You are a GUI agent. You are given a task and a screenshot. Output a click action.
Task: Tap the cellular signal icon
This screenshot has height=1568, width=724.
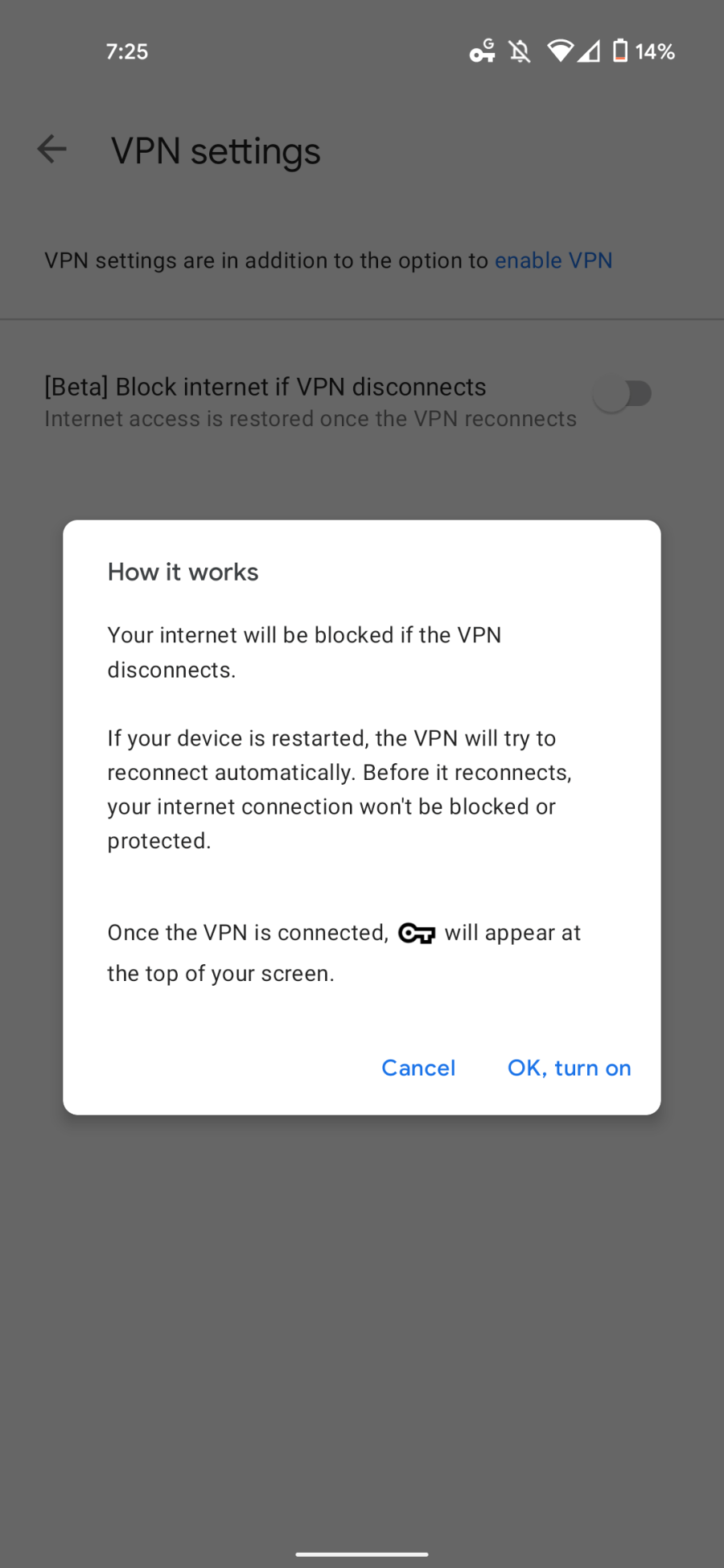click(x=590, y=51)
